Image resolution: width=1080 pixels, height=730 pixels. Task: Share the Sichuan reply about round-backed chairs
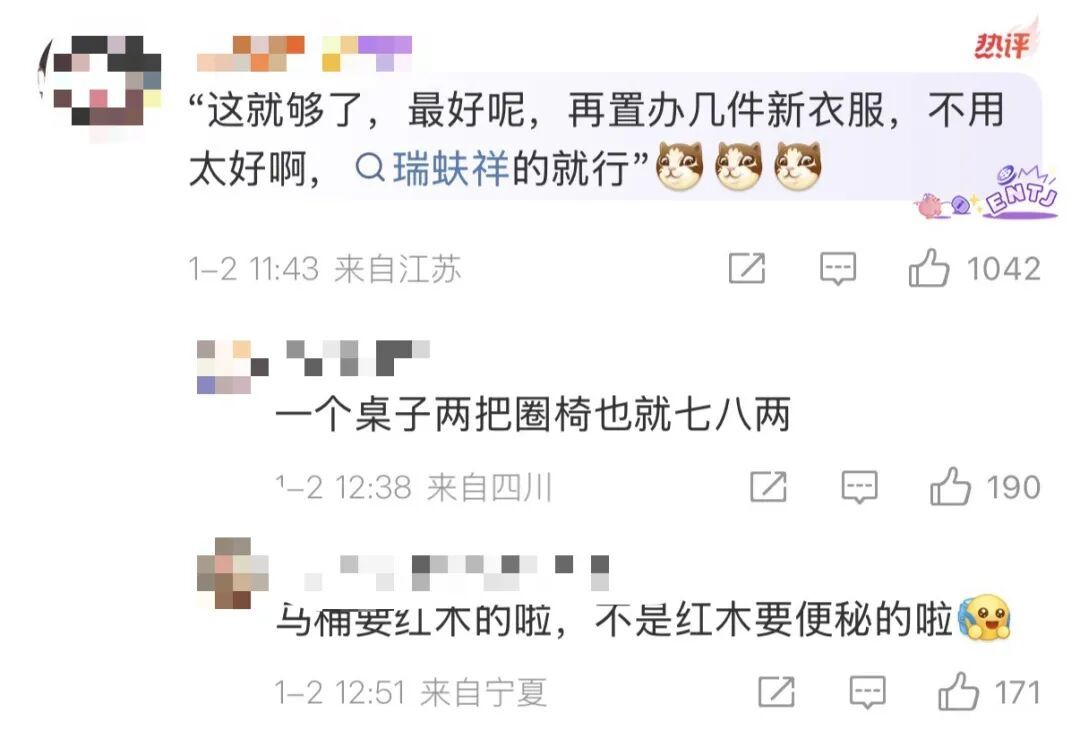pos(769,486)
